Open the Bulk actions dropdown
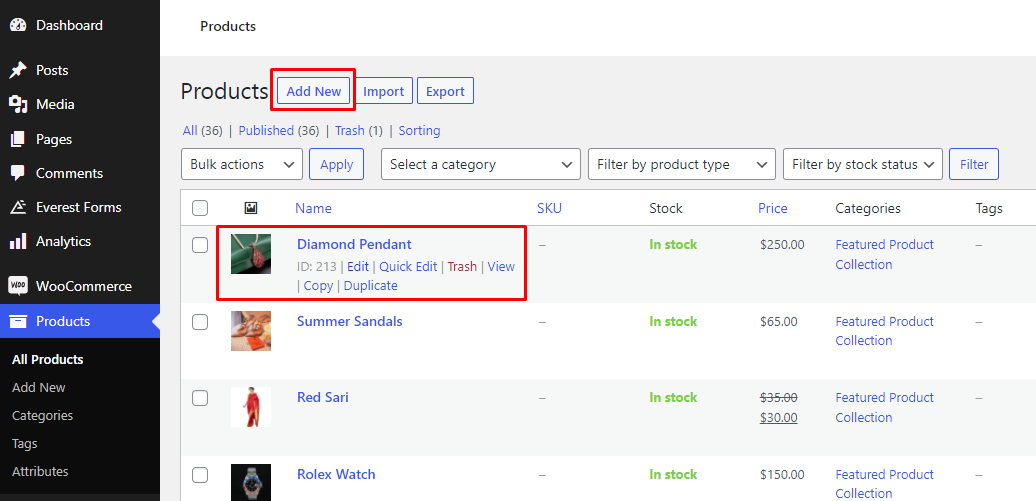 242,165
